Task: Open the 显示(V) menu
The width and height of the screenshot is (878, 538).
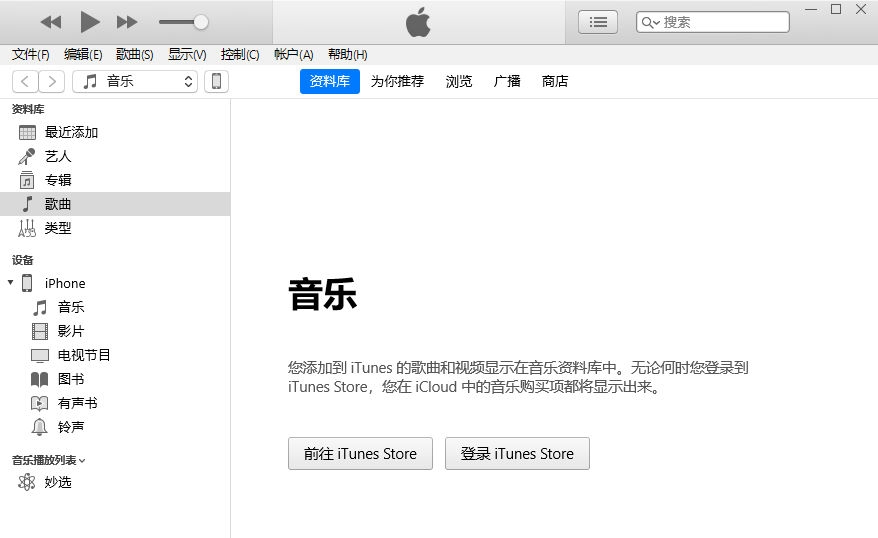Action: coord(187,54)
